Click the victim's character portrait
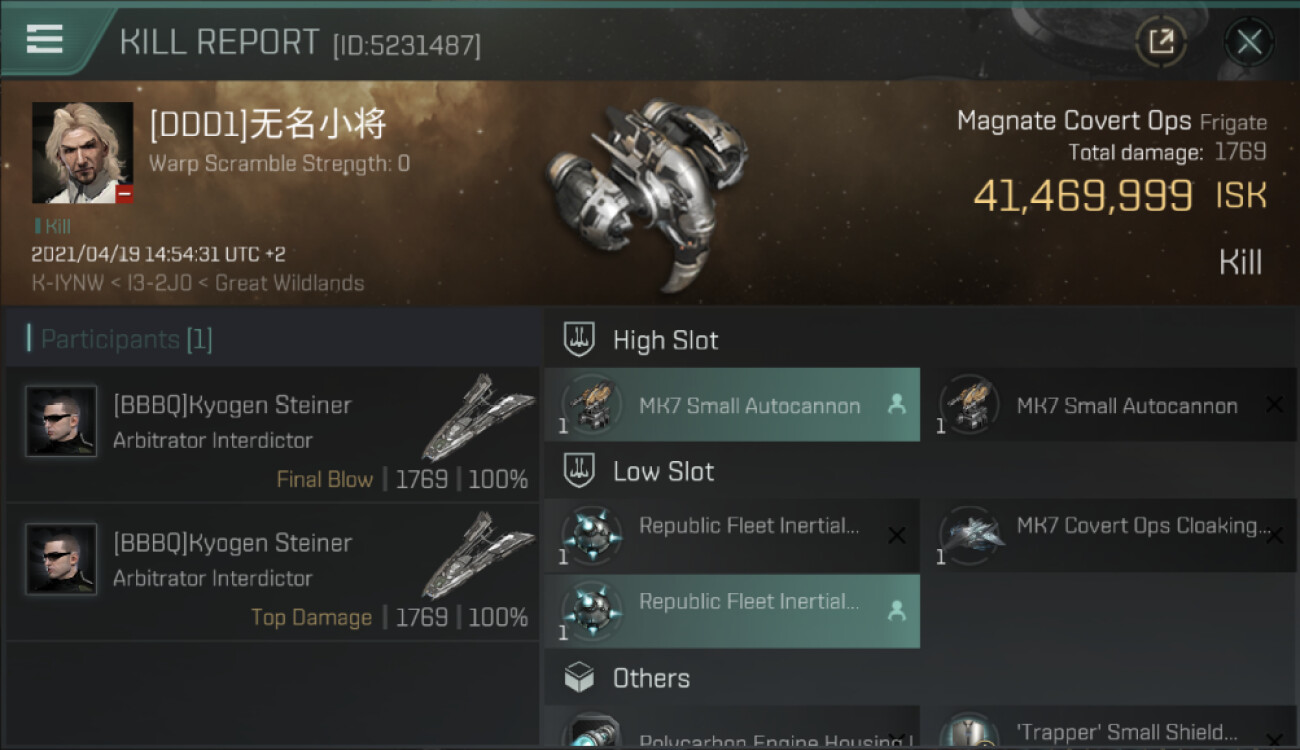The image size is (1300, 750). (82, 153)
